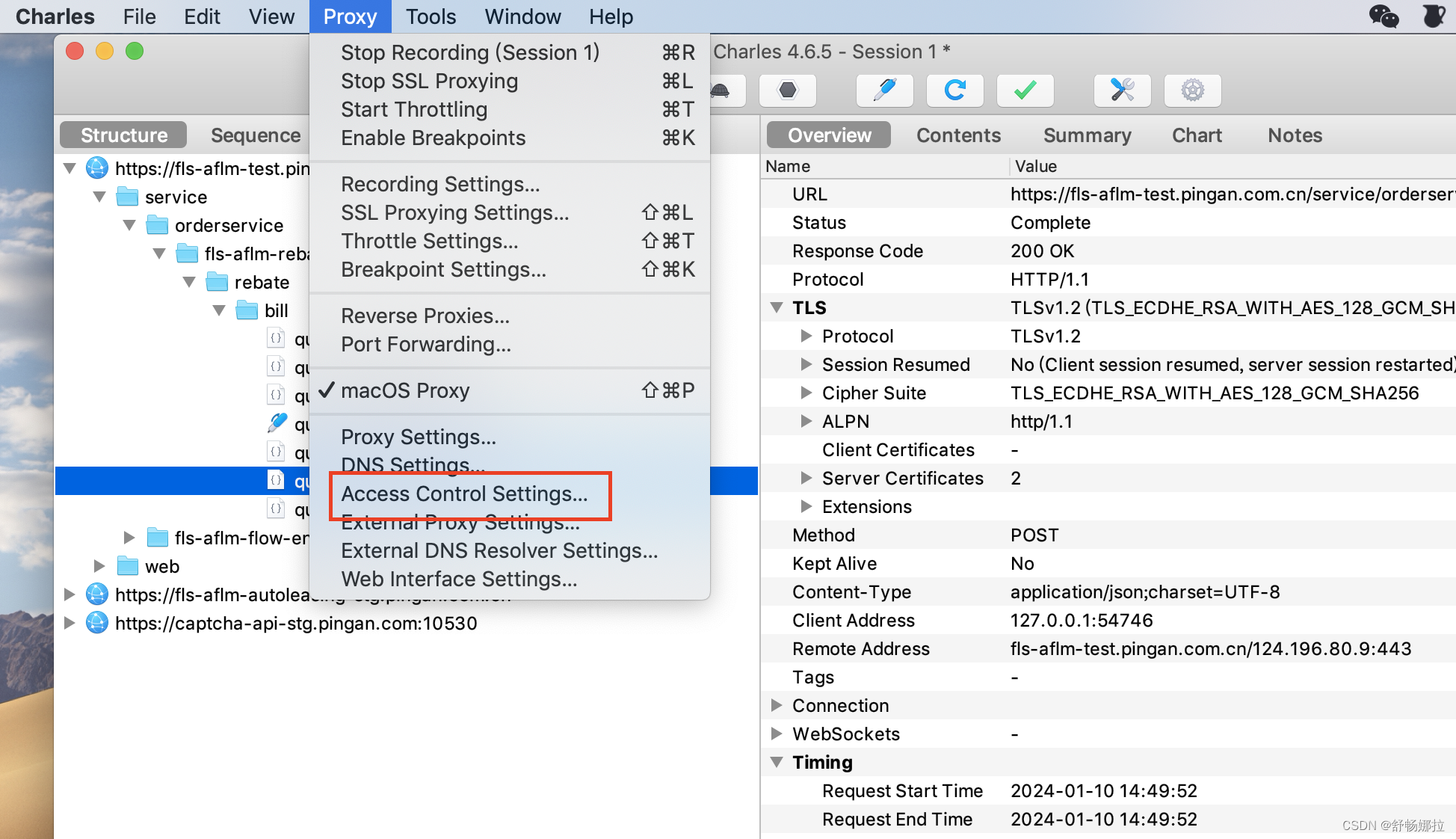Image resolution: width=1456 pixels, height=839 pixels.
Task: Click the settings gear toolbar icon
Action: [x=1193, y=90]
